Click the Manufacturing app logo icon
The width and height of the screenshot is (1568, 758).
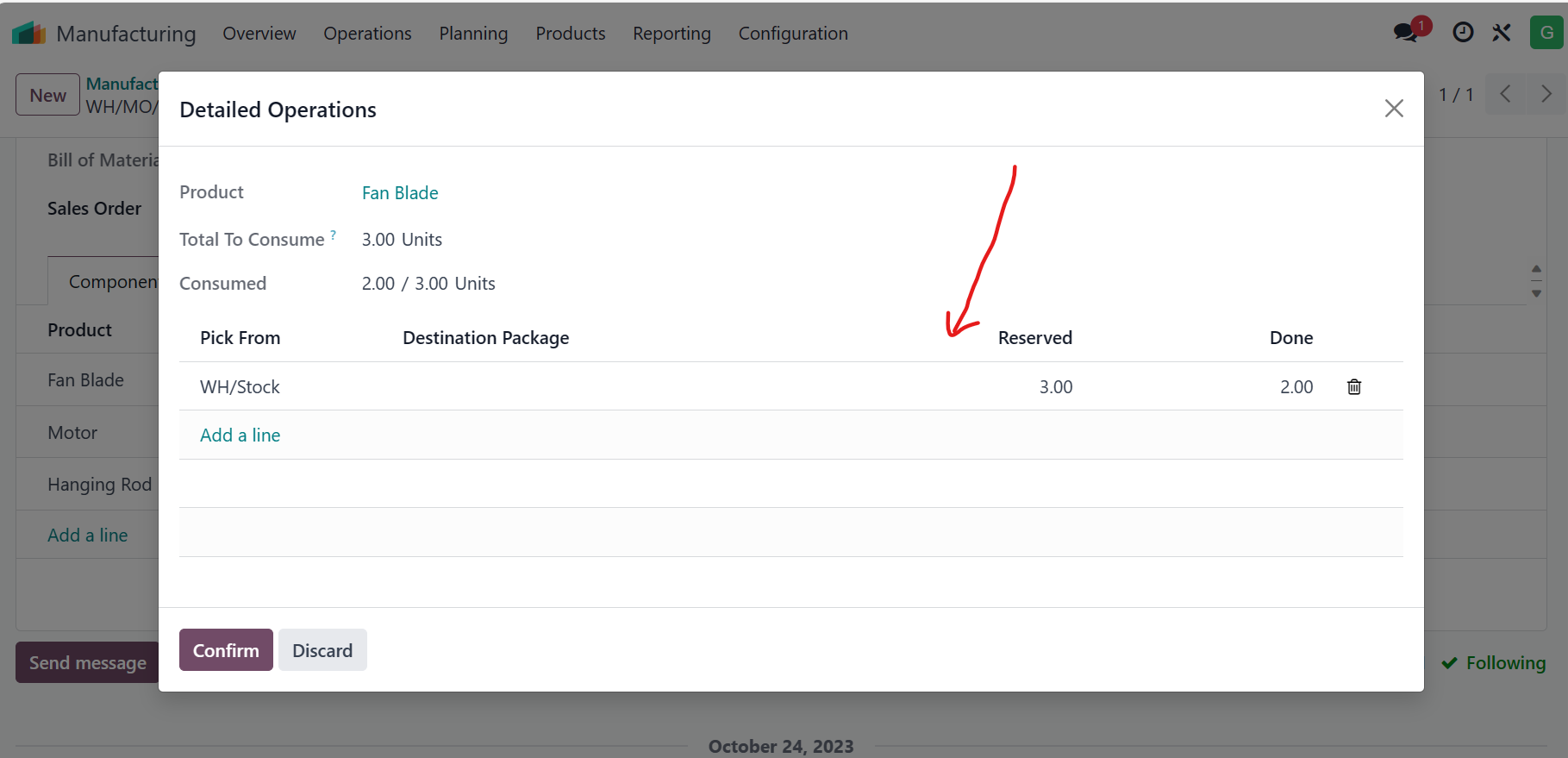pos(28,33)
